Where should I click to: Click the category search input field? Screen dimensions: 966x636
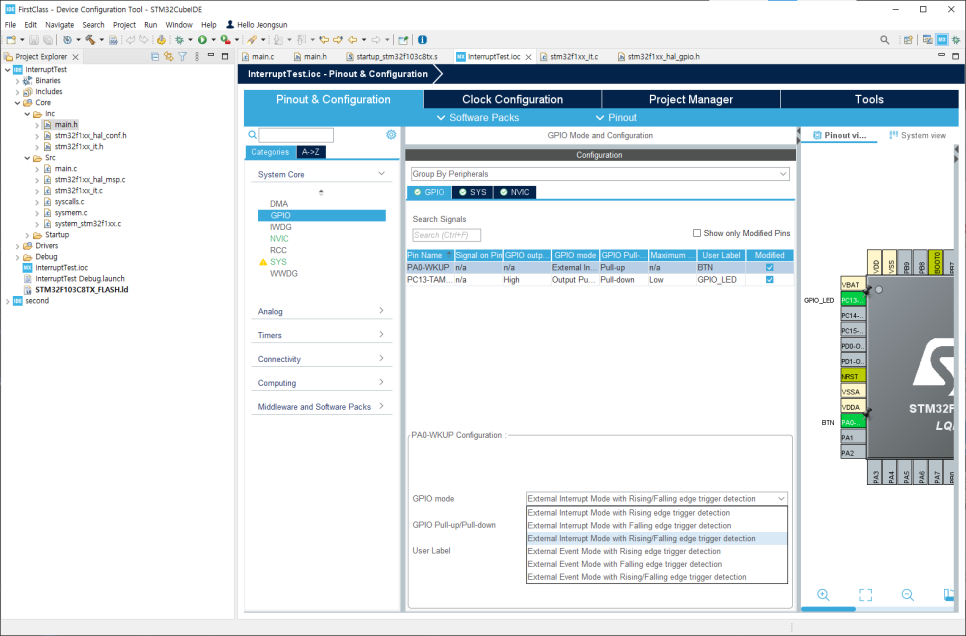[296, 135]
